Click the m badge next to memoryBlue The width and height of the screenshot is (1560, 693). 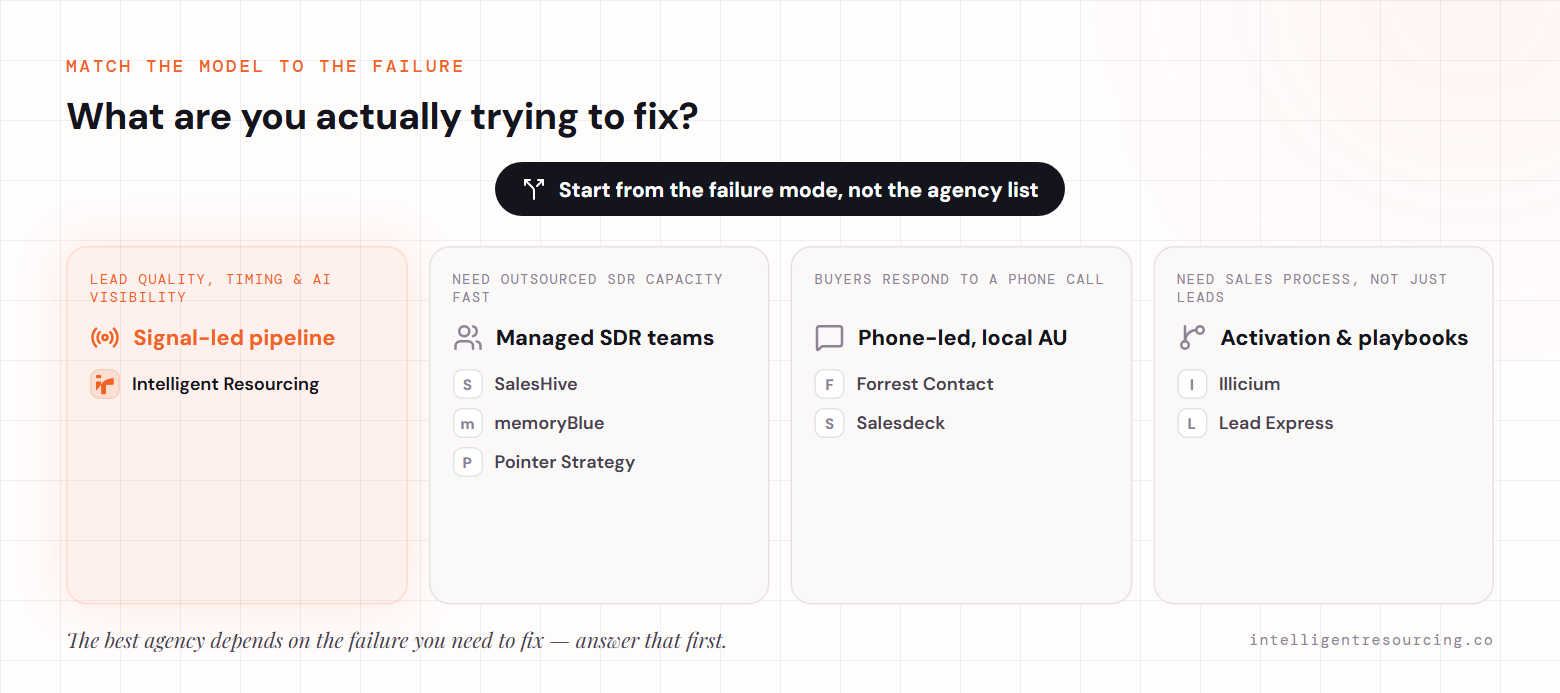click(467, 423)
